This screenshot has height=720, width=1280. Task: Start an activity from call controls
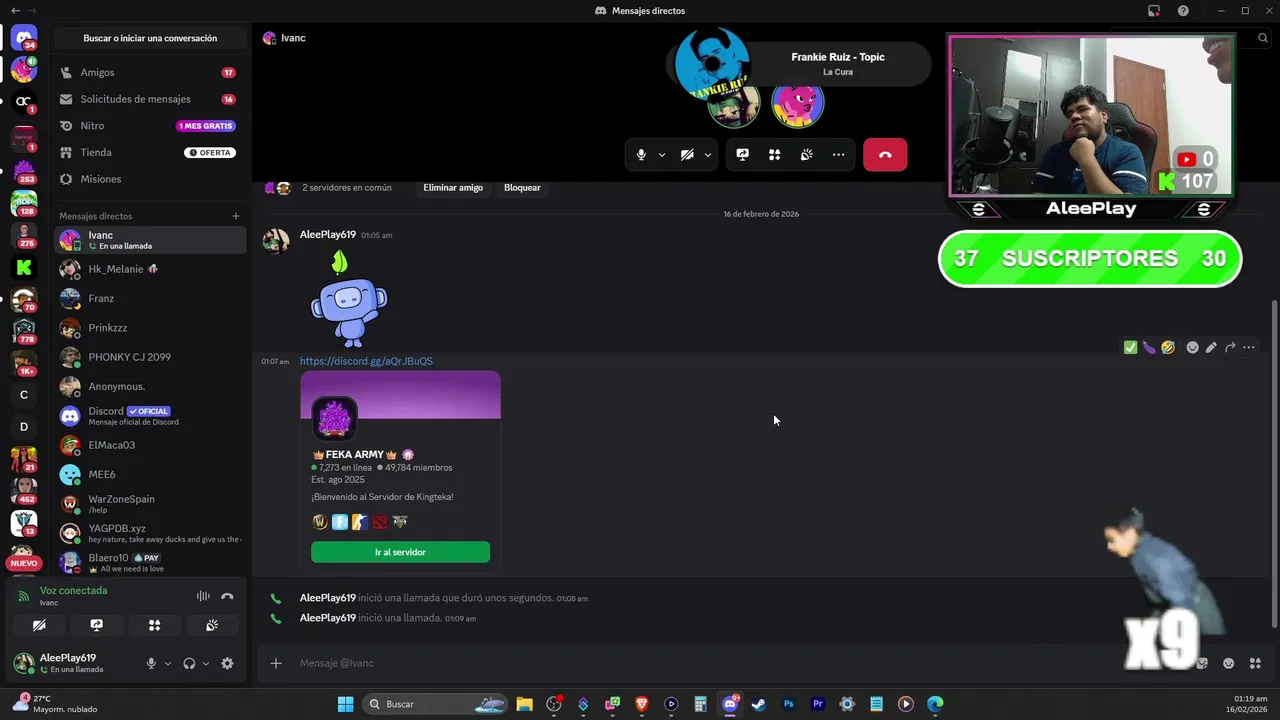click(x=774, y=155)
